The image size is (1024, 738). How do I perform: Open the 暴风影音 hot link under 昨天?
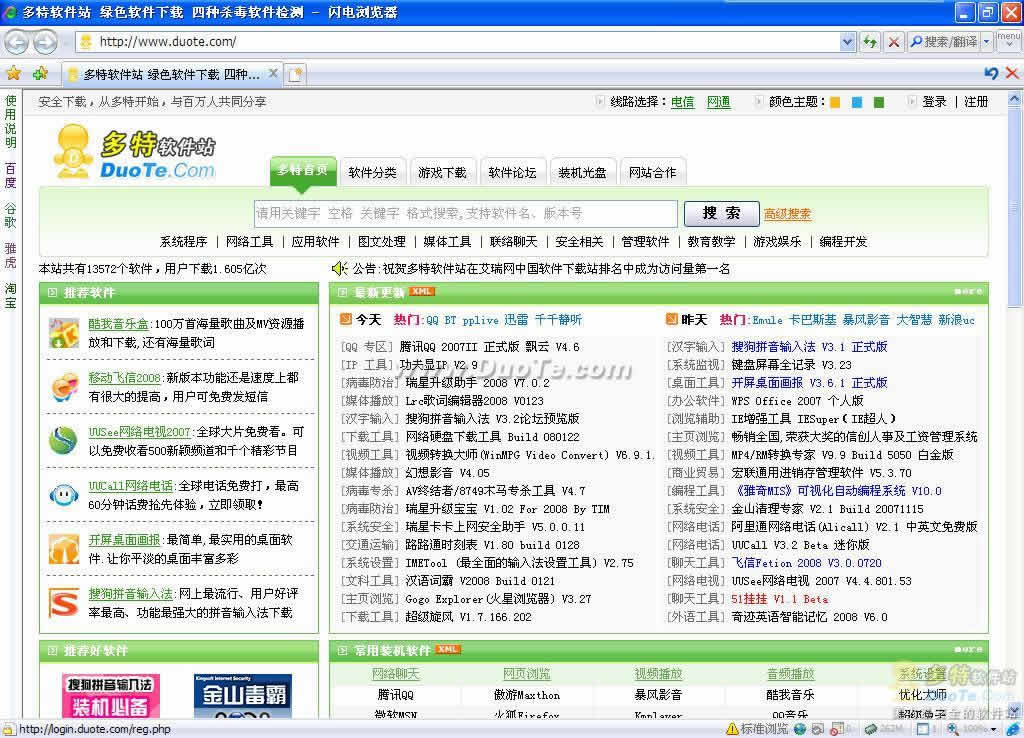pyautogui.click(x=866, y=320)
